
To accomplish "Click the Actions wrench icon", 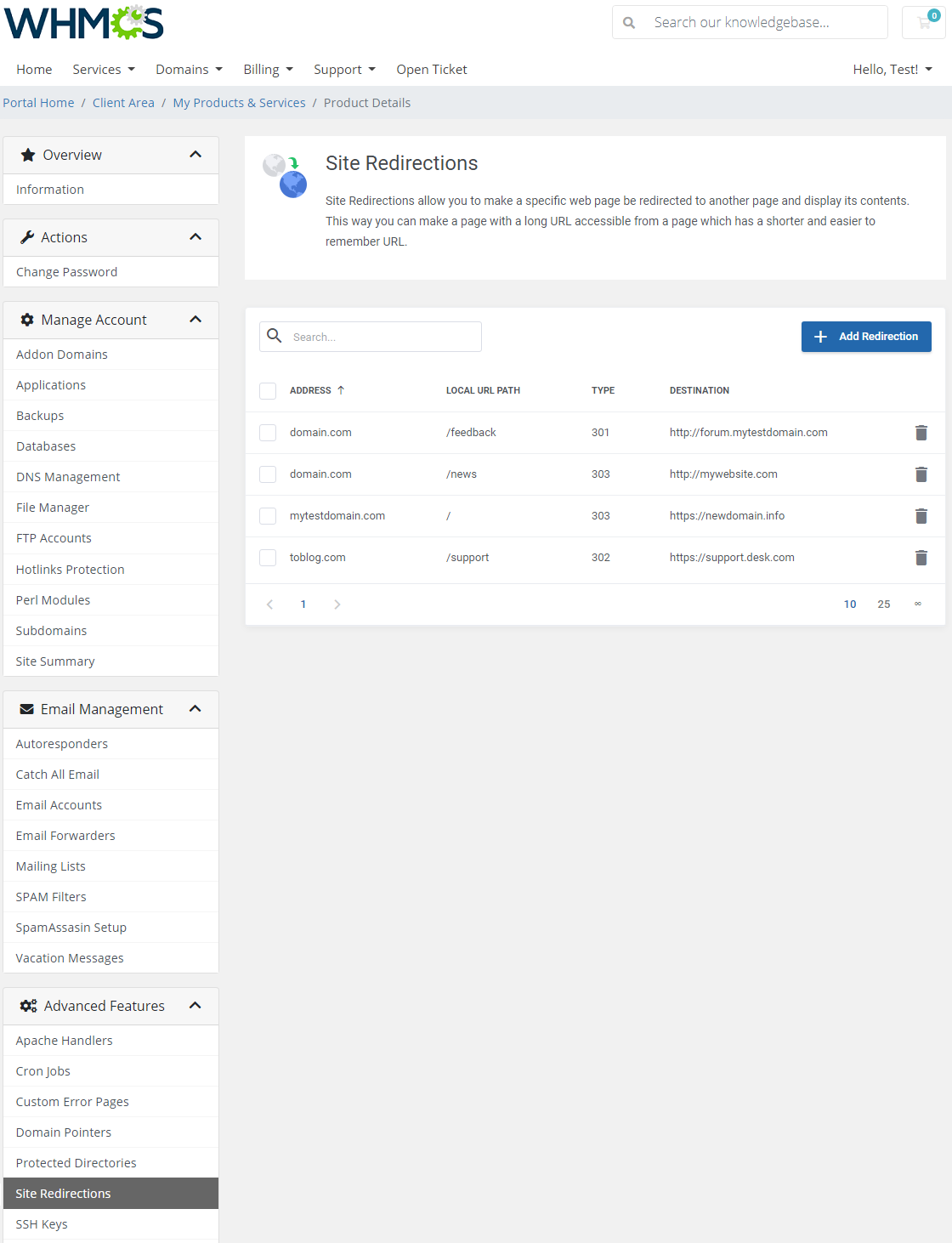I will click(x=27, y=237).
